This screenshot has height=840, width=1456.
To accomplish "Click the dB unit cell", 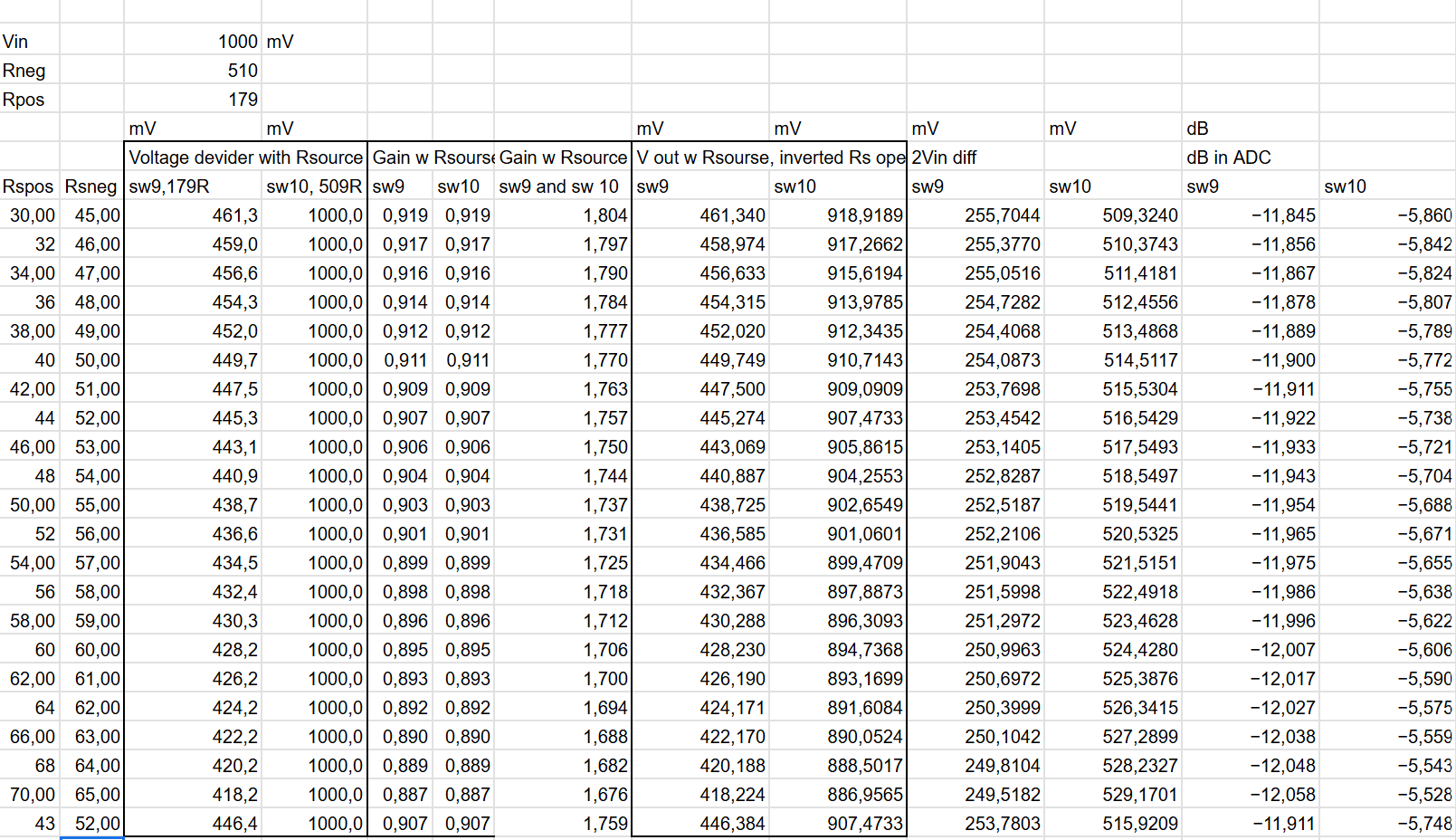I will 1251,129.
